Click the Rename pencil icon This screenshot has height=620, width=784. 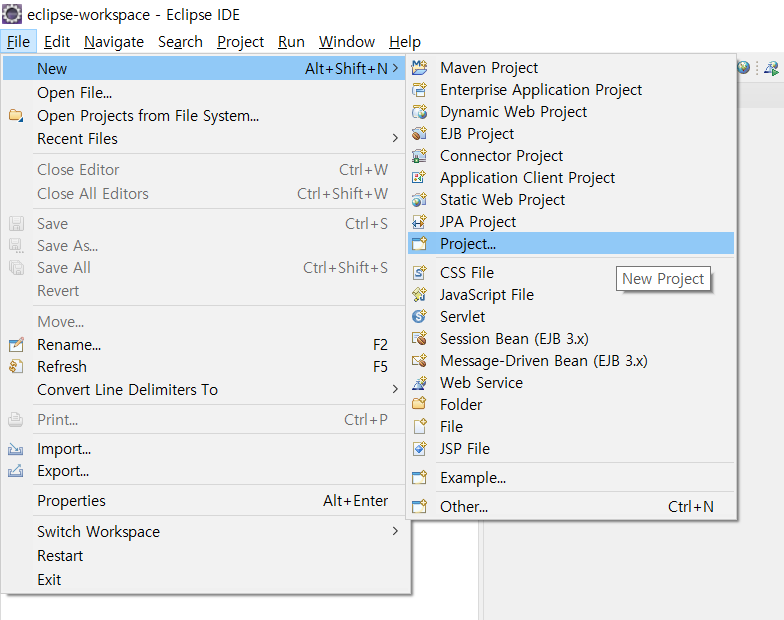(16, 344)
